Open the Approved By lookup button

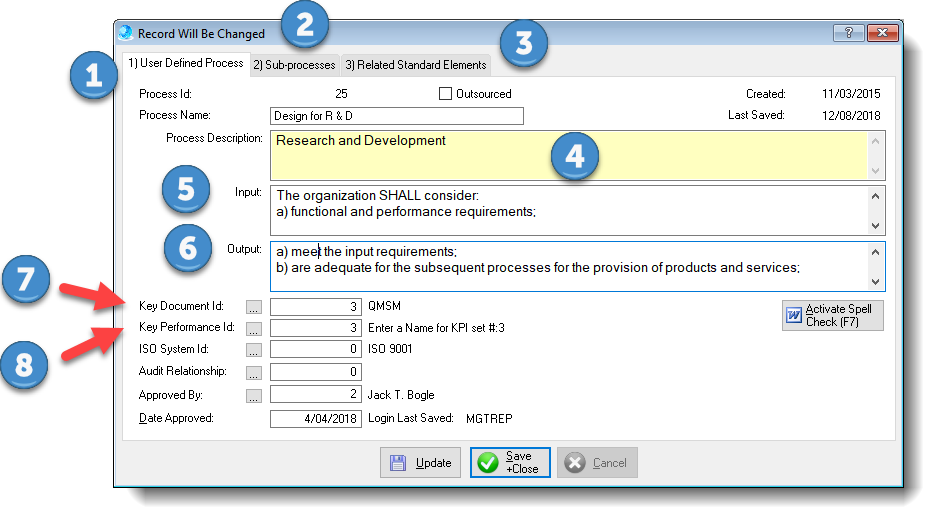point(254,396)
